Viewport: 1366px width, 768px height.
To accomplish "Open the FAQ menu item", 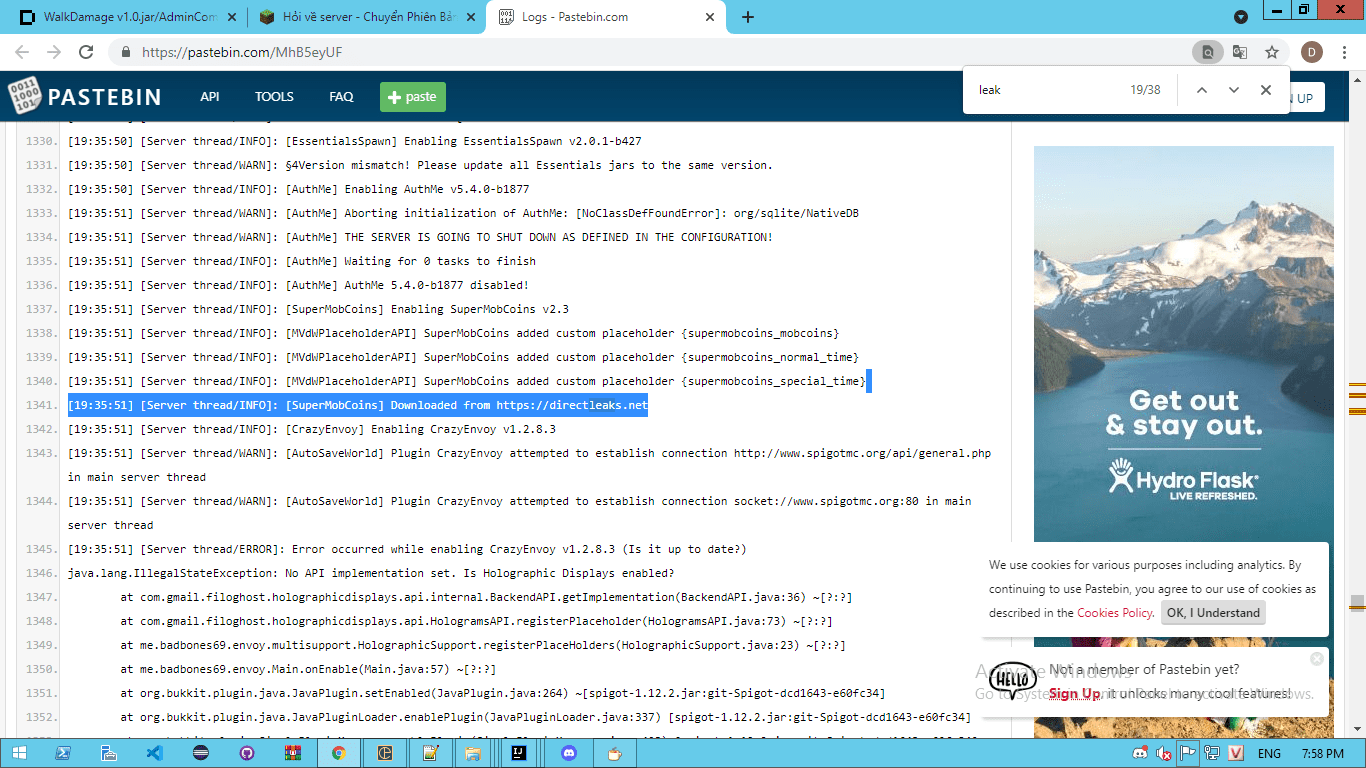I will click(341, 97).
